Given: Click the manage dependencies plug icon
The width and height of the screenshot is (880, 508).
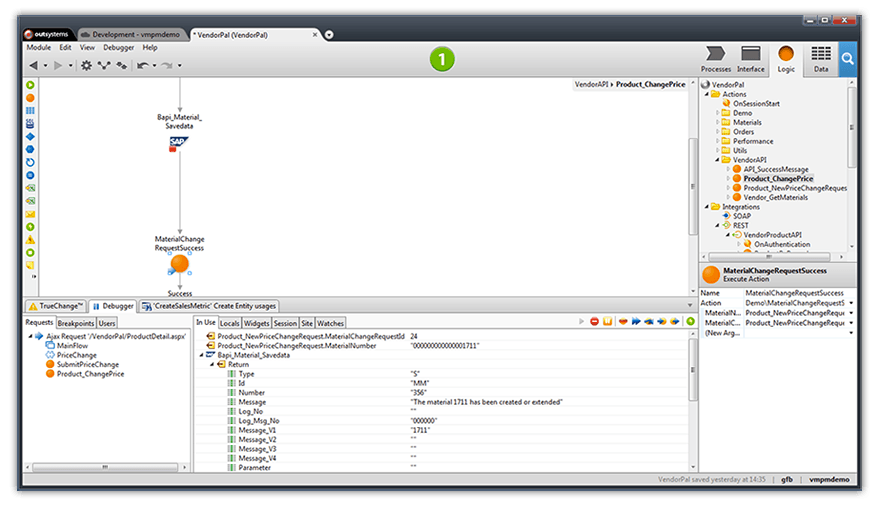Looking at the screenshot, I should pos(121,66).
